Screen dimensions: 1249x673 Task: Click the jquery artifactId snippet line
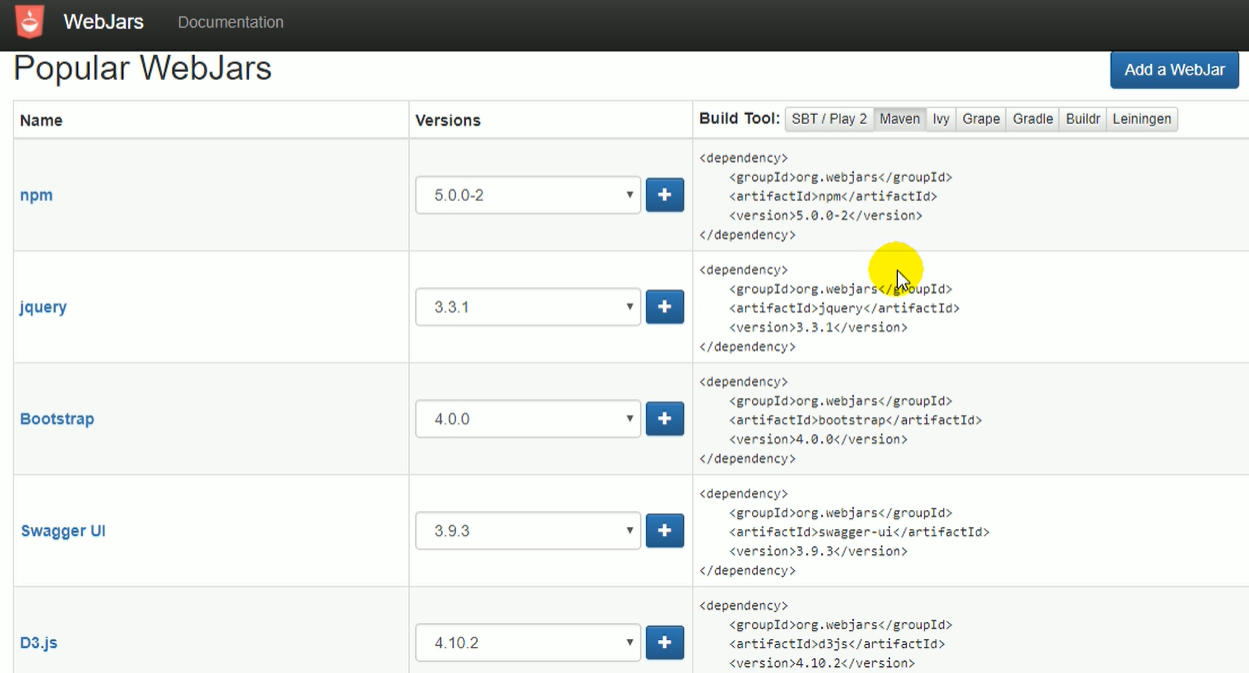[x=844, y=309]
